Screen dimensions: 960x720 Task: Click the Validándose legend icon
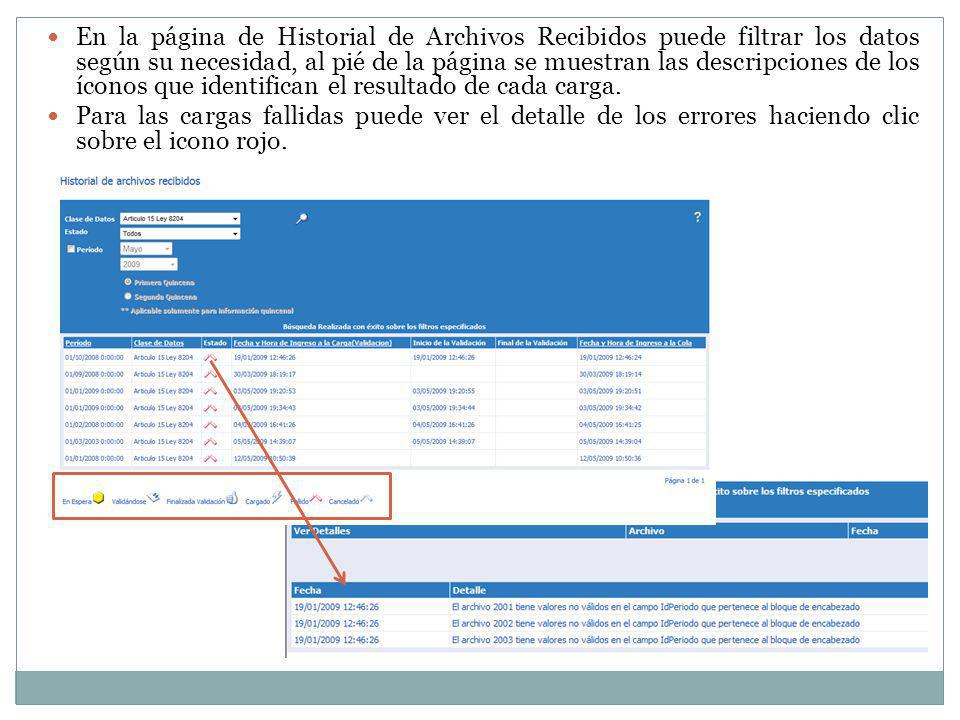[x=154, y=498]
